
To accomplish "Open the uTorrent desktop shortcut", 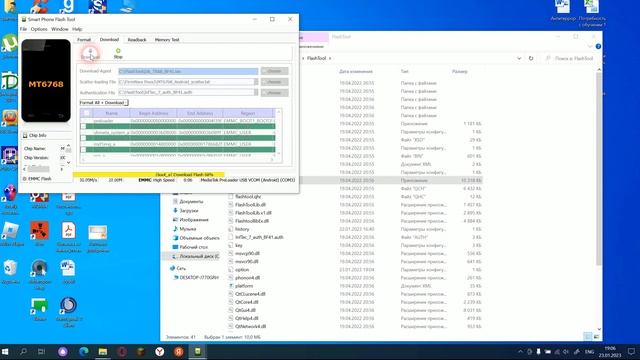I will [9, 44].
